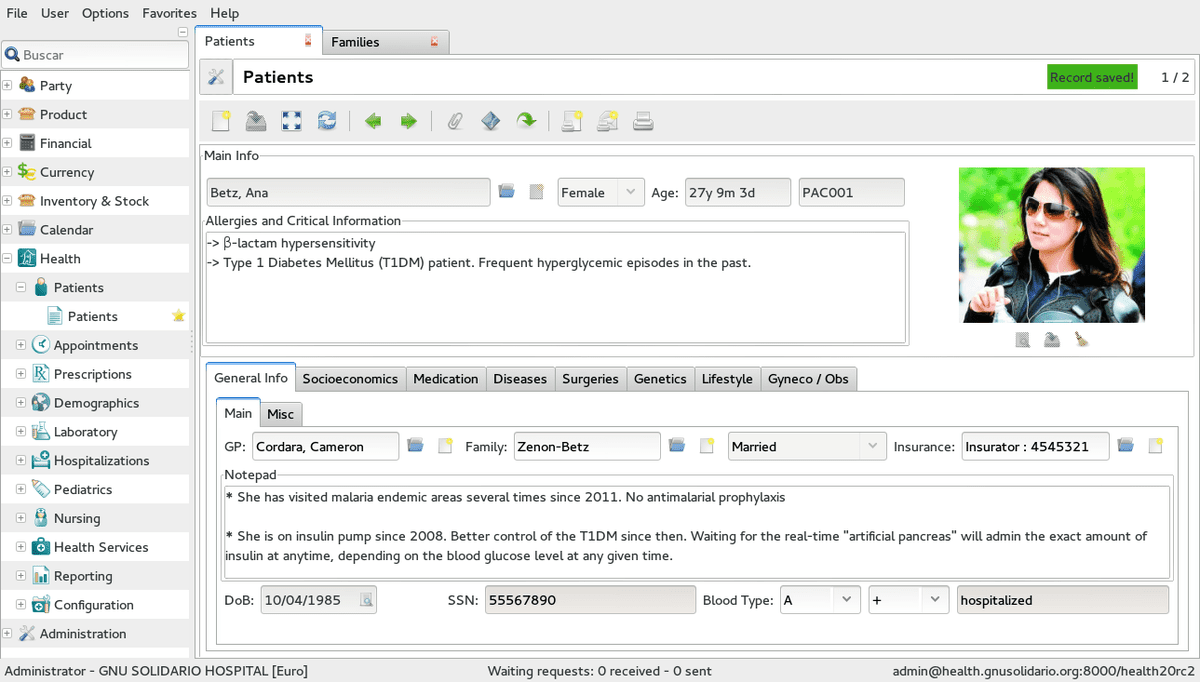
Task: Reload the record with the refresh icon
Action: [327, 121]
